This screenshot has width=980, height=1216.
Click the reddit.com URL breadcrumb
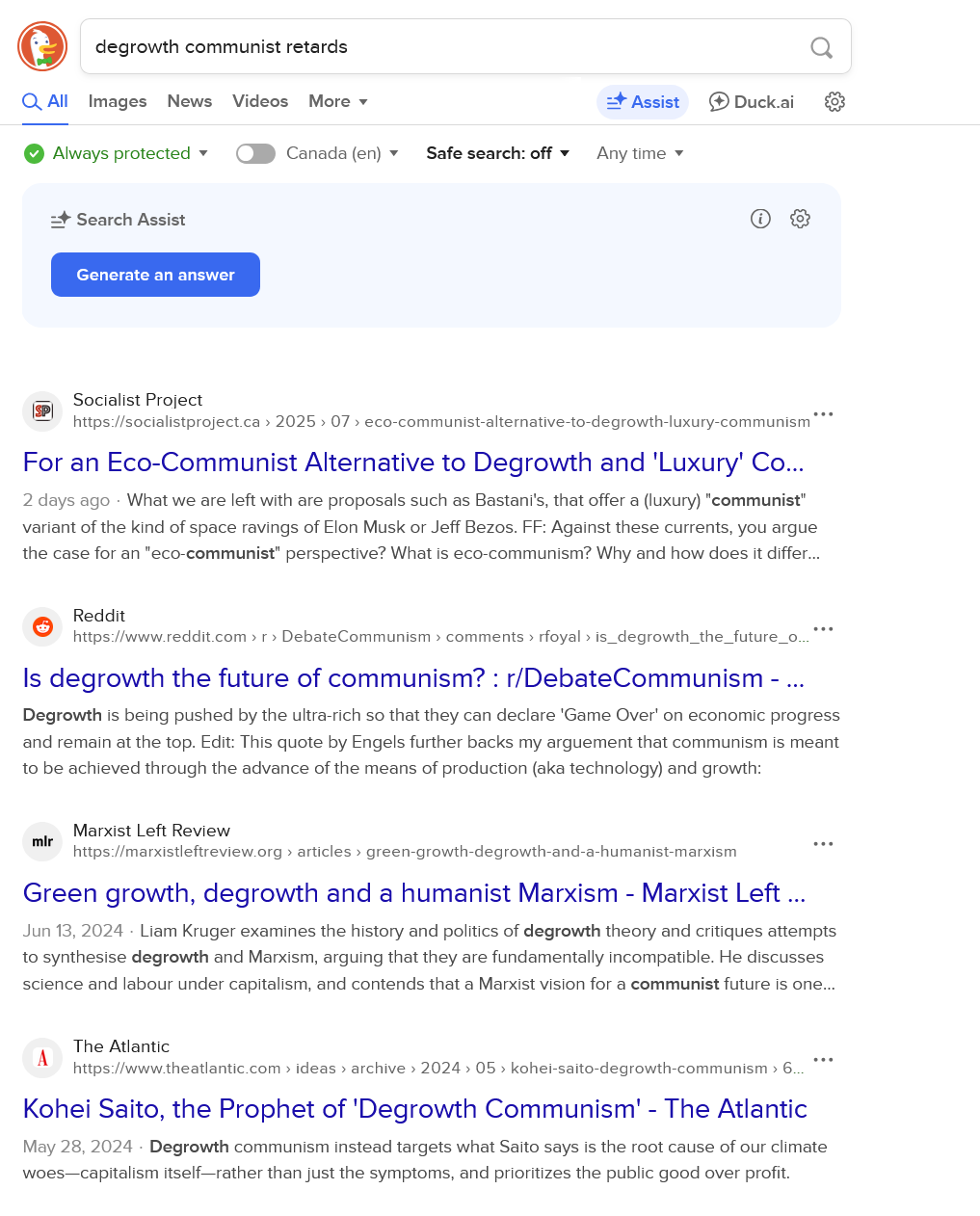pos(441,637)
